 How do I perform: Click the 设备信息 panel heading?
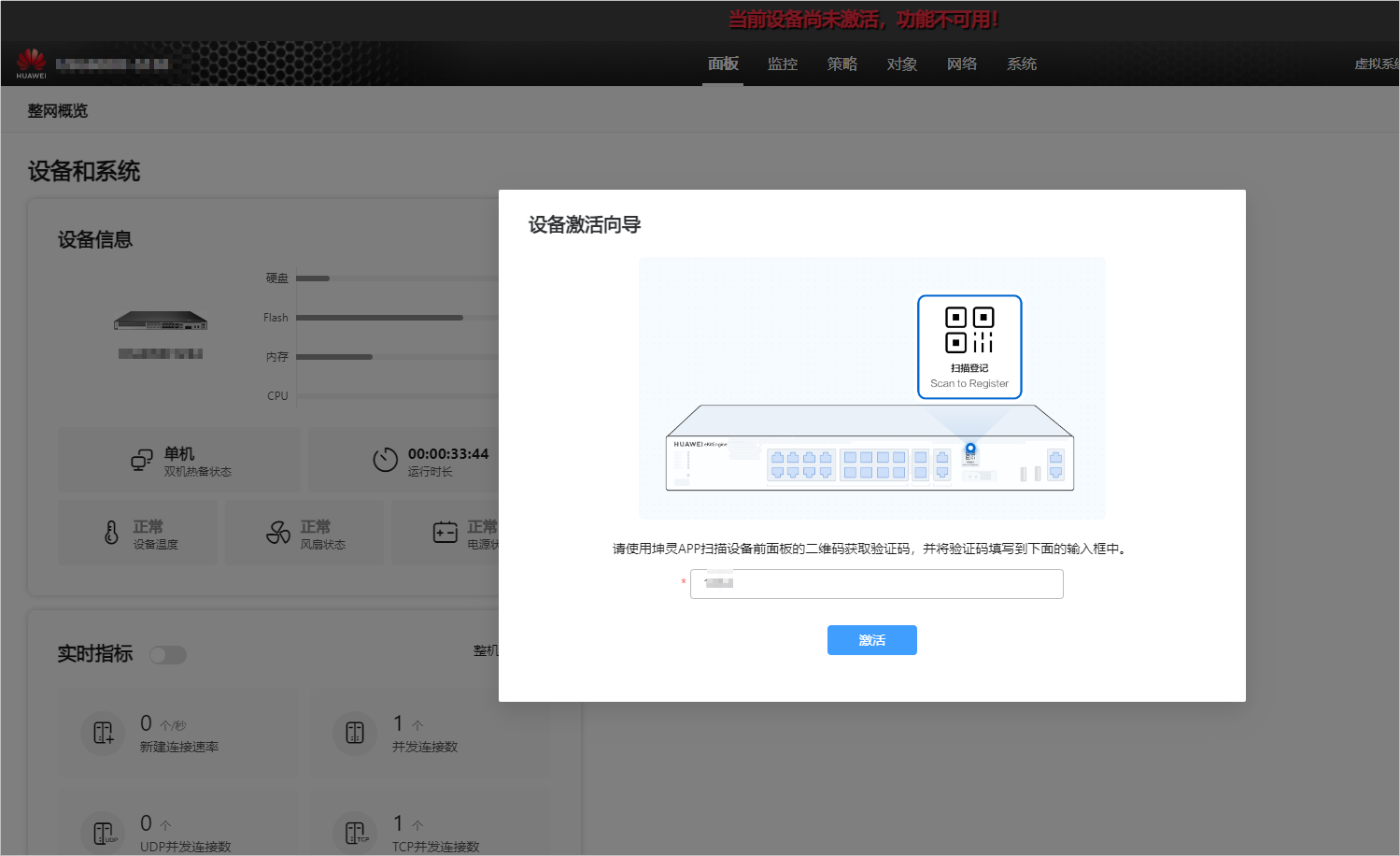point(95,240)
